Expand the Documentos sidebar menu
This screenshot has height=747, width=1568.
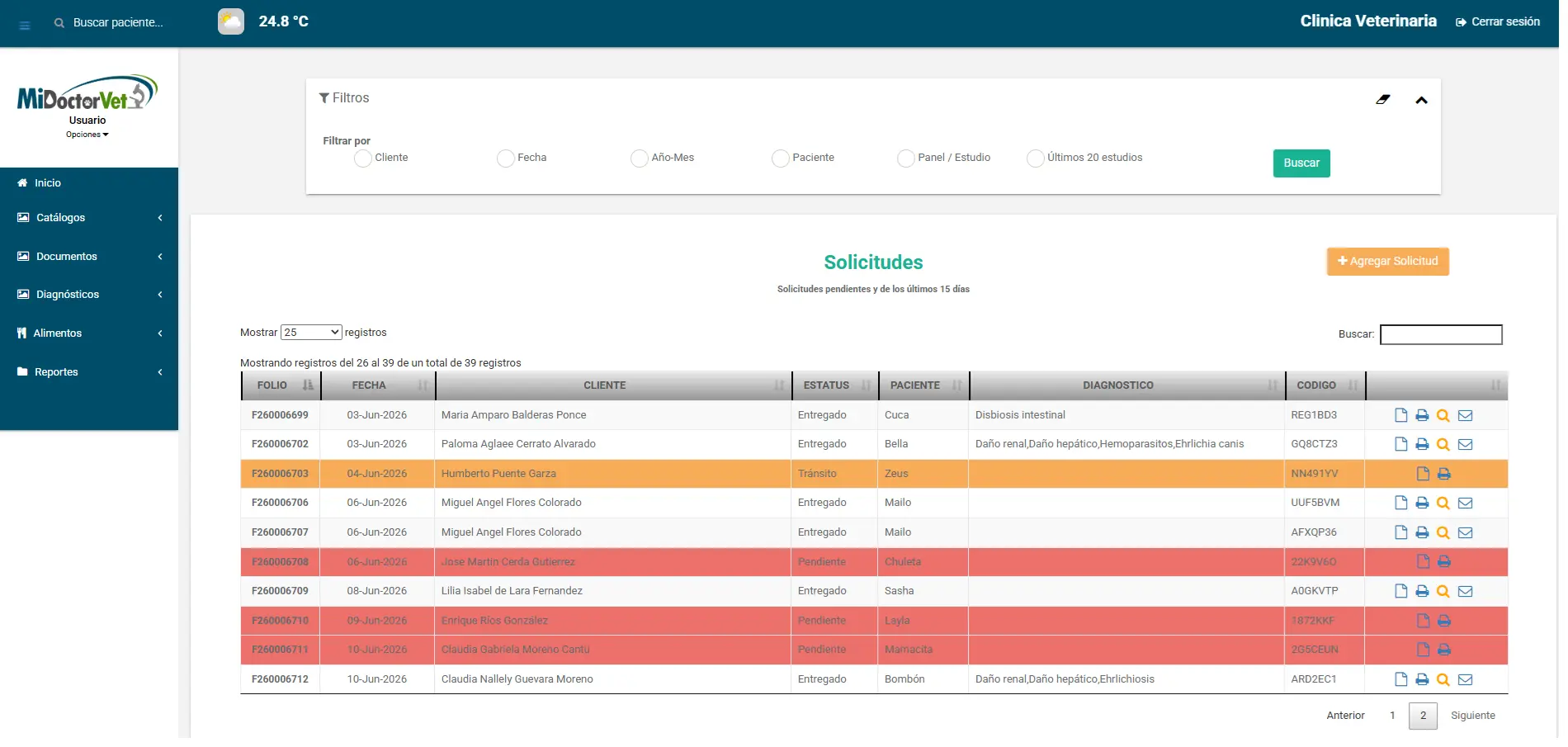pyautogui.click(x=89, y=257)
